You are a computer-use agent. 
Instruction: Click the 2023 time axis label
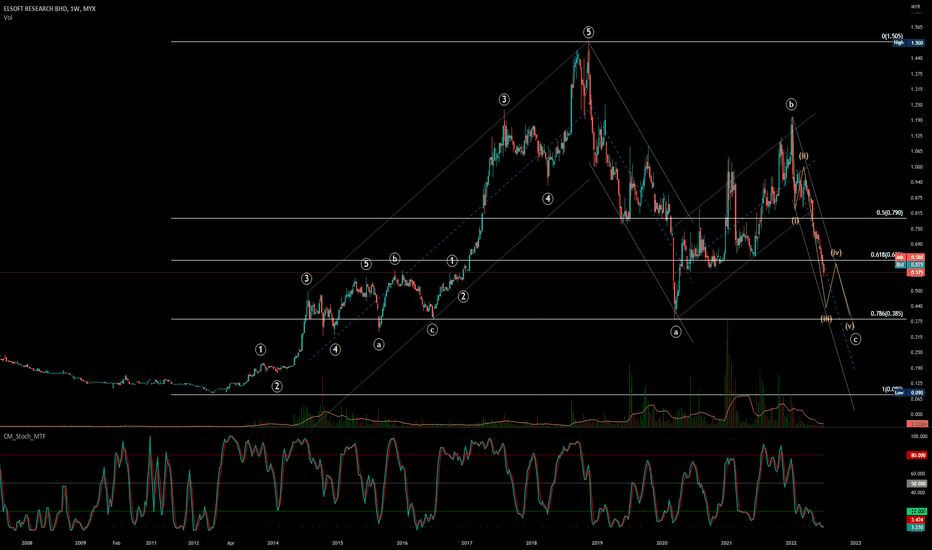click(855, 543)
